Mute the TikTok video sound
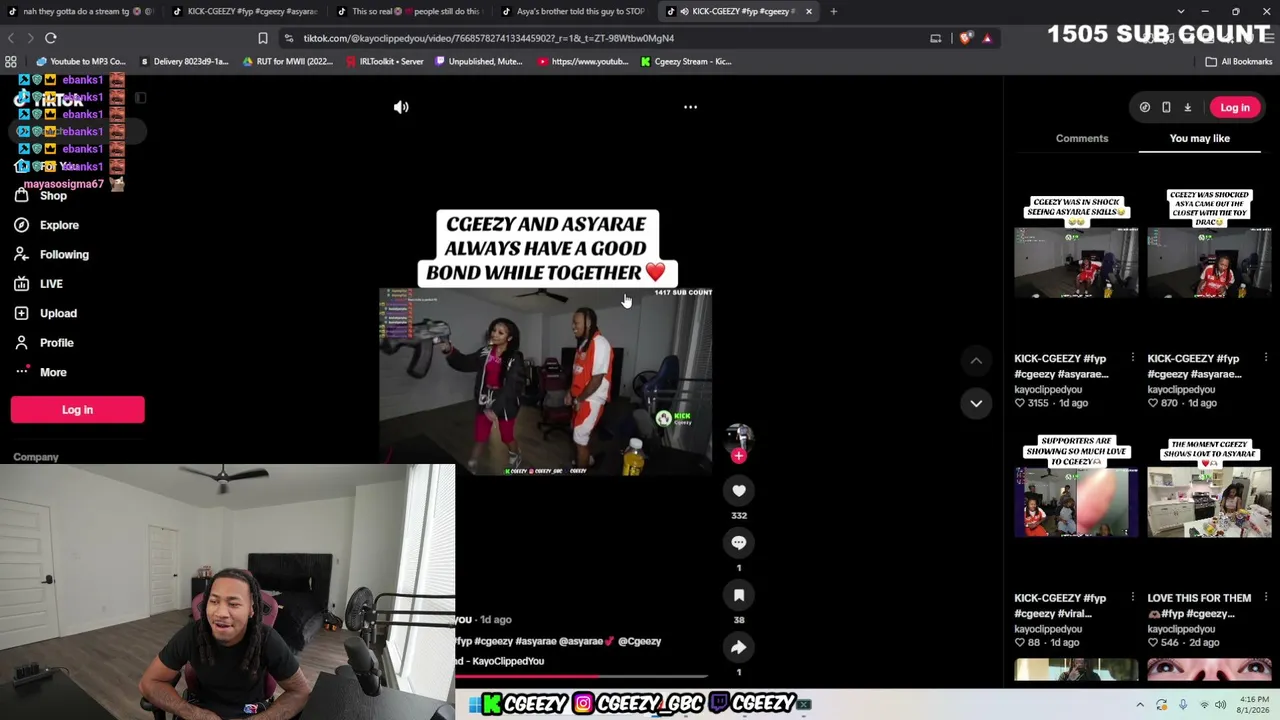The width and height of the screenshot is (1280, 720). point(401,107)
